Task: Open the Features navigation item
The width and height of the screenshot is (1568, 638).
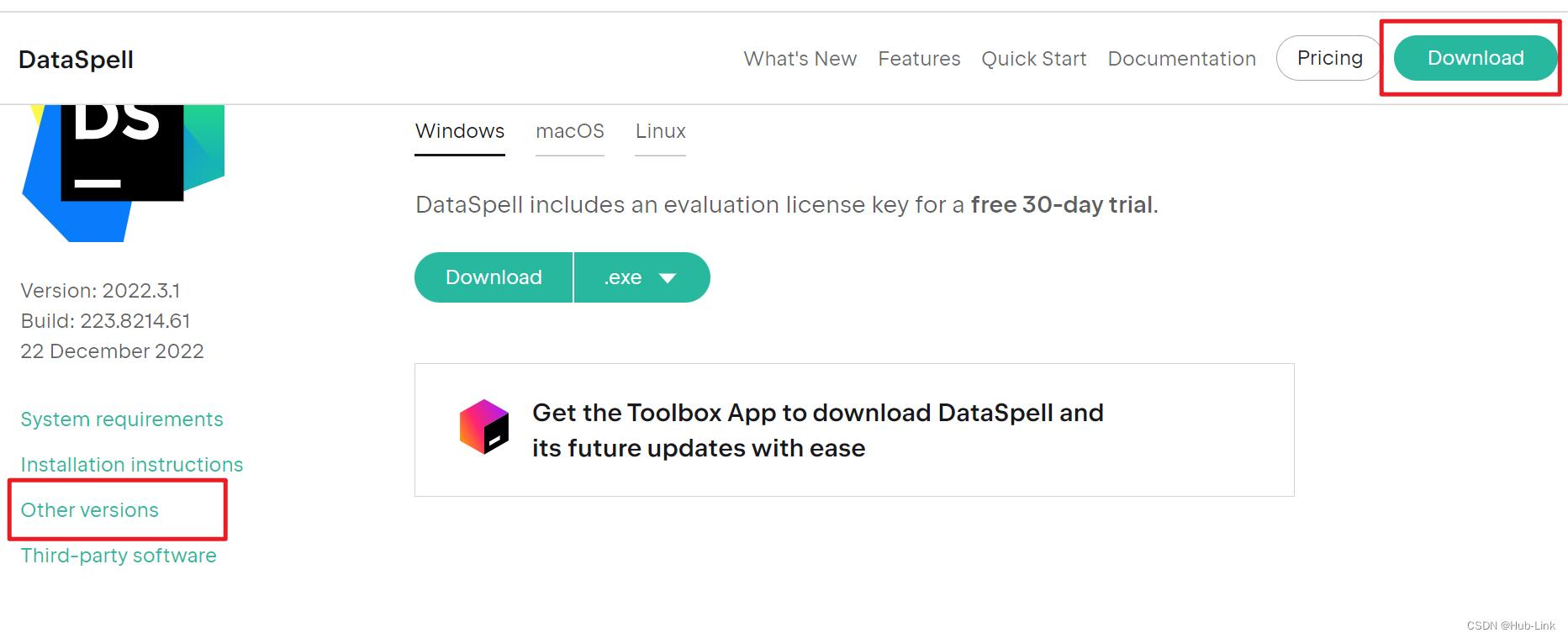Action: click(x=919, y=59)
